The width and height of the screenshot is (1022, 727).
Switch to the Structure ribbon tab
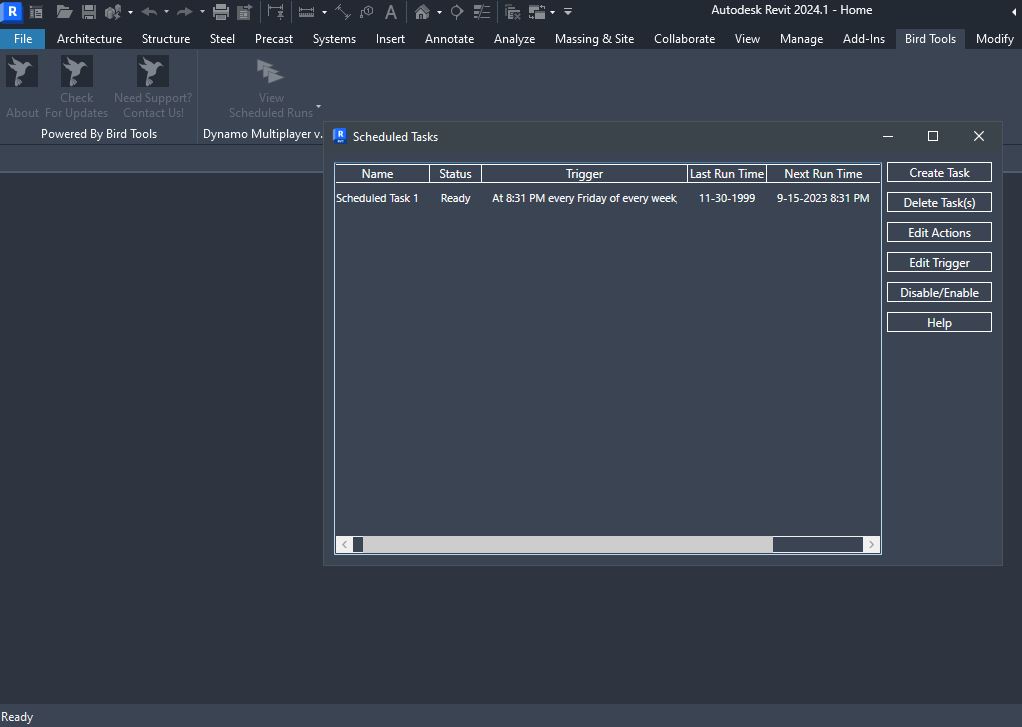click(x=166, y=38)
